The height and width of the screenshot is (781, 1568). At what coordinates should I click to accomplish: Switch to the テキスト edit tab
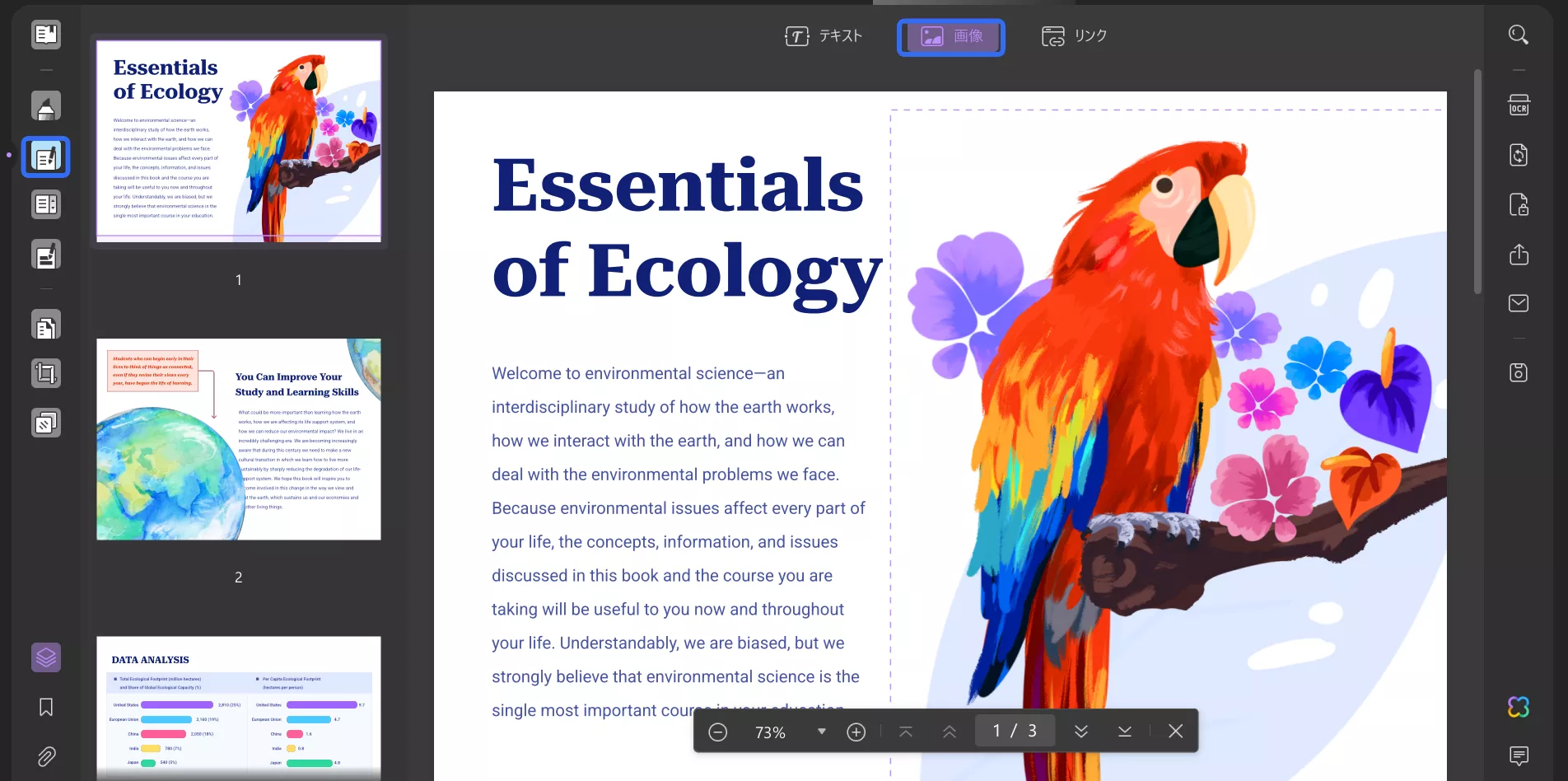coord(824,36)
